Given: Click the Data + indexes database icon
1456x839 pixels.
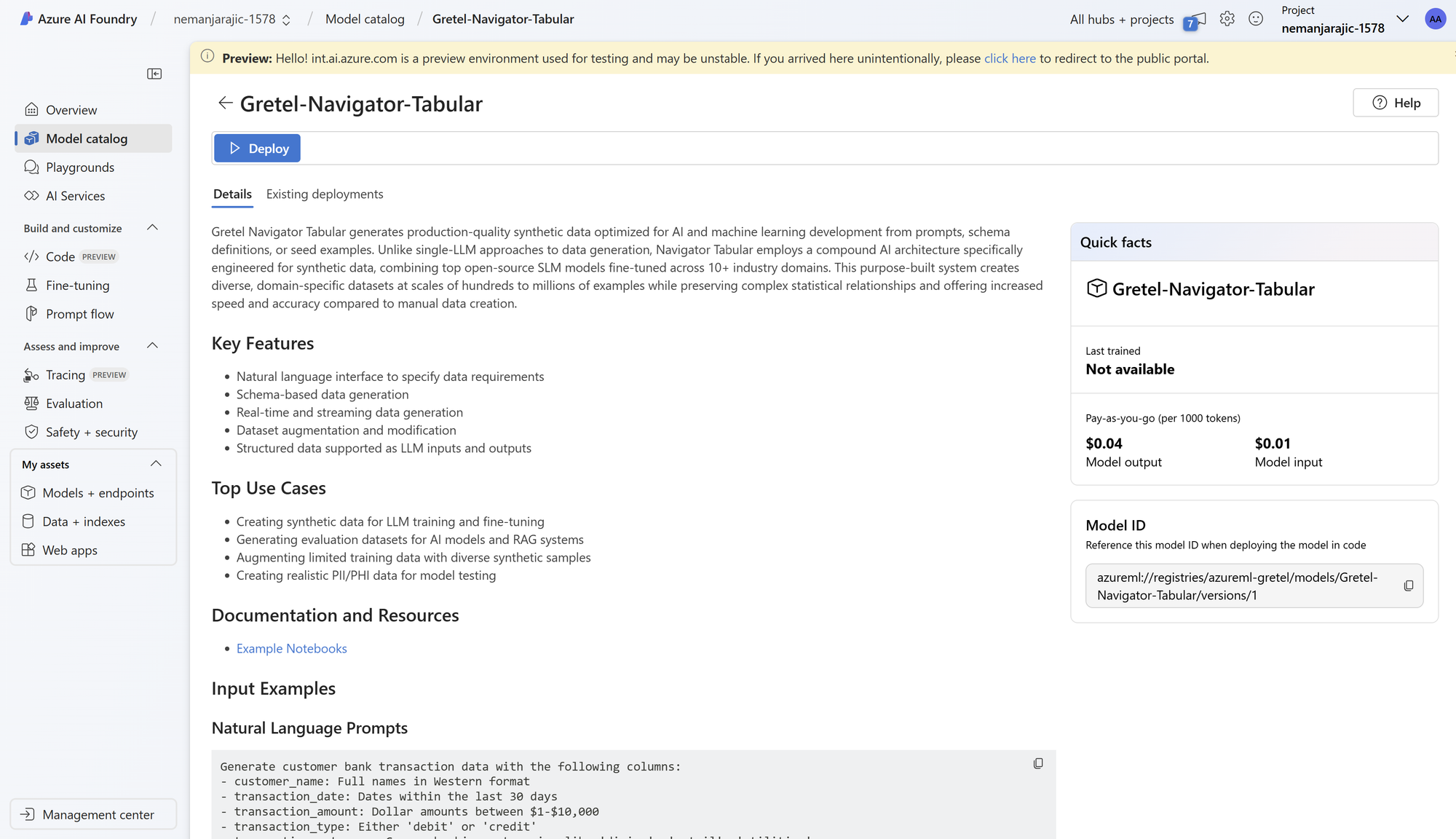Looking at the screenshot, I should pos(28,521).
